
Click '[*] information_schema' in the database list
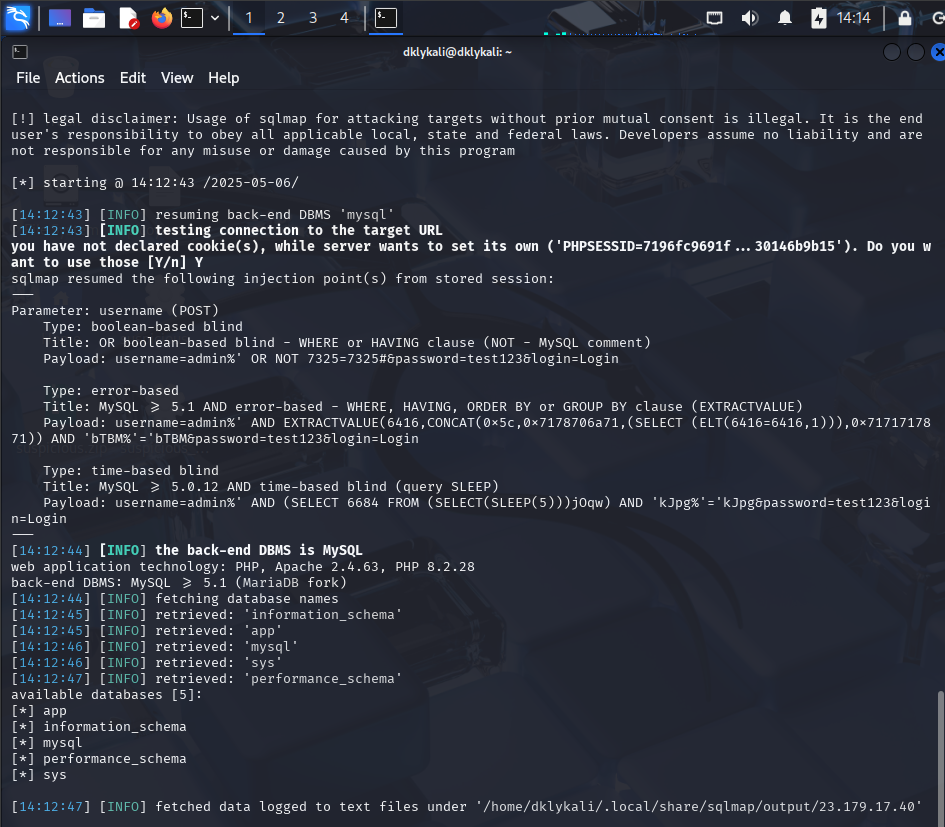(x=99, y=727)
